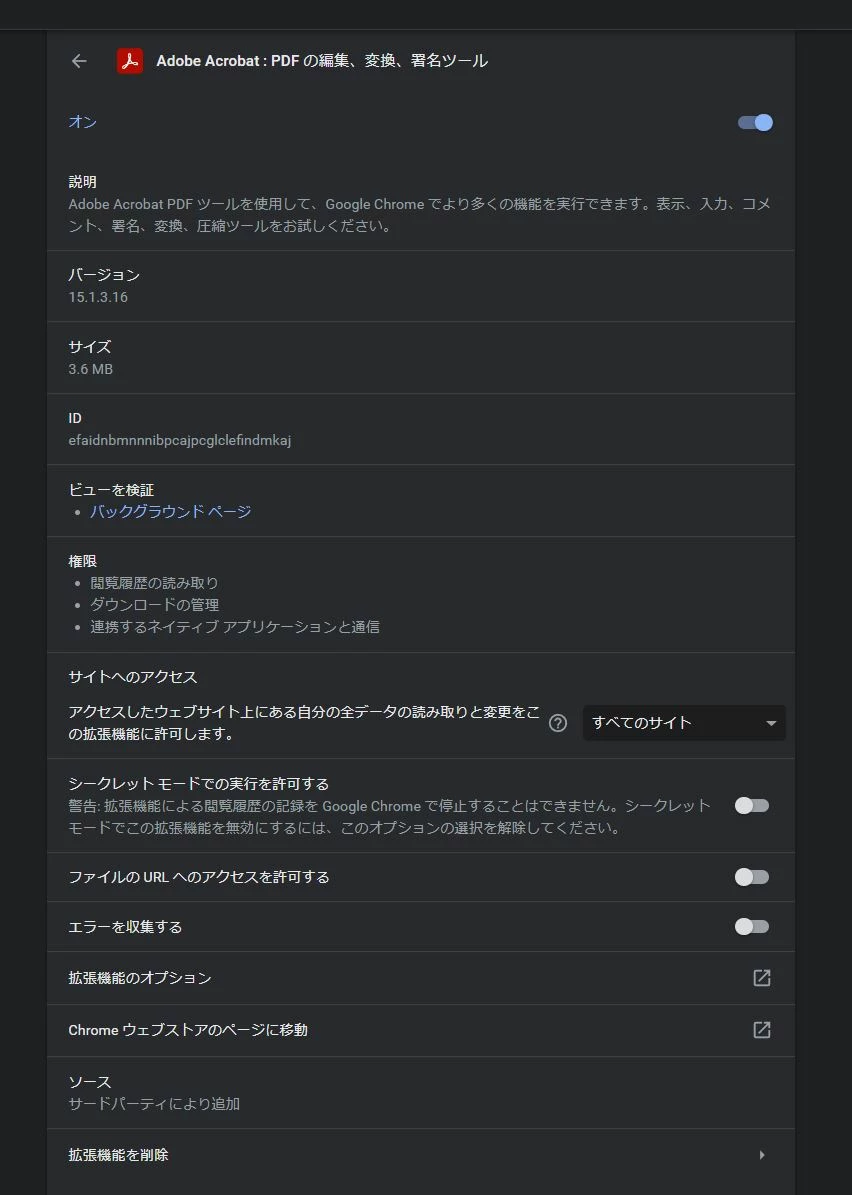Click the ダウンロードの管理 permission entry

pos(154,604)
